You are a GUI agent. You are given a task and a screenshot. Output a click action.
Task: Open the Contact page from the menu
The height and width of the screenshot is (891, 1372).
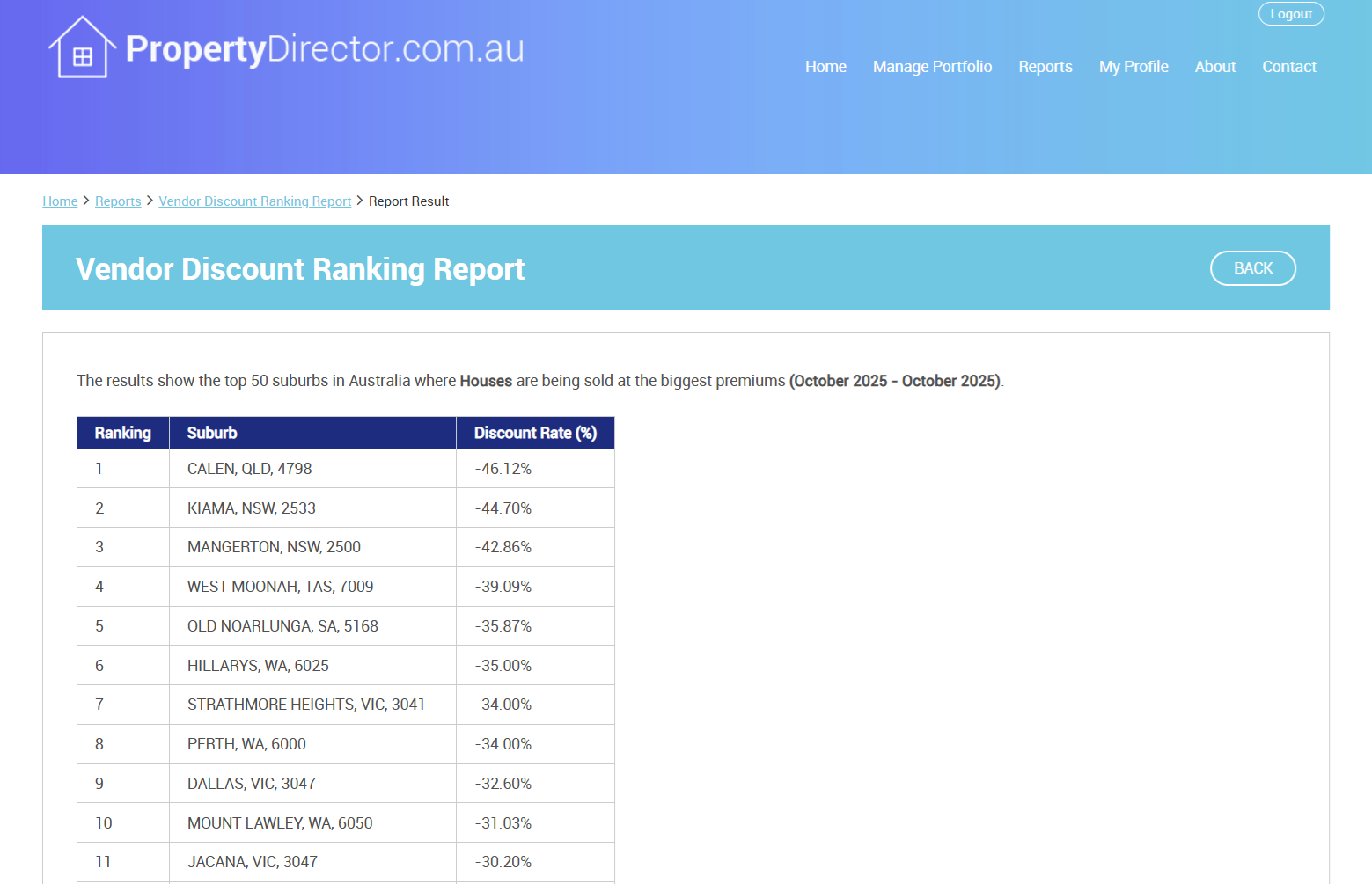[1288, 67]
